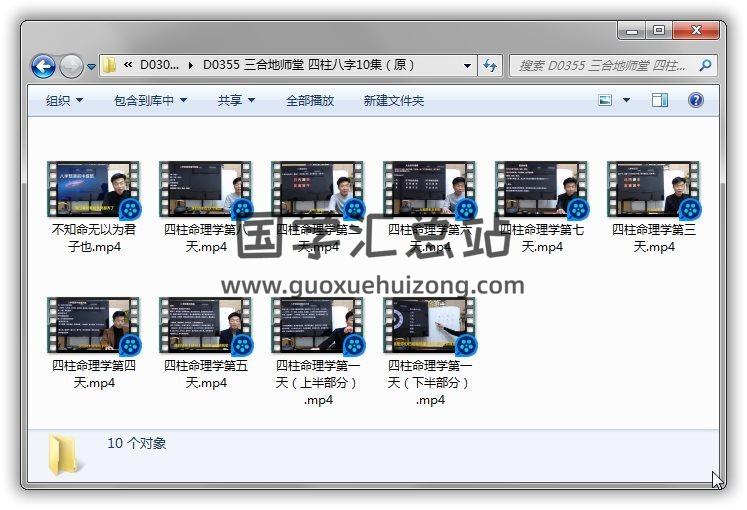Select video thumbnail 四柱命理学第二天.mp4
The width and height of the screenshot is (747, 510).
coord(318,190)
